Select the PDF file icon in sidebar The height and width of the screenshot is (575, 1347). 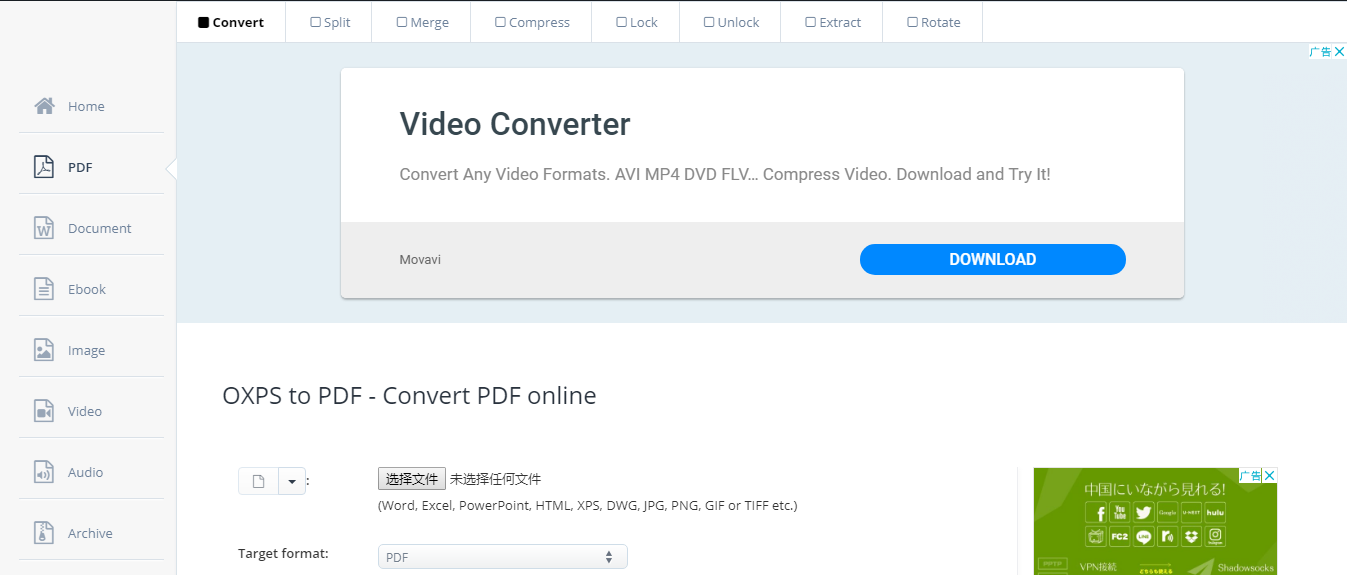point(43,167)
